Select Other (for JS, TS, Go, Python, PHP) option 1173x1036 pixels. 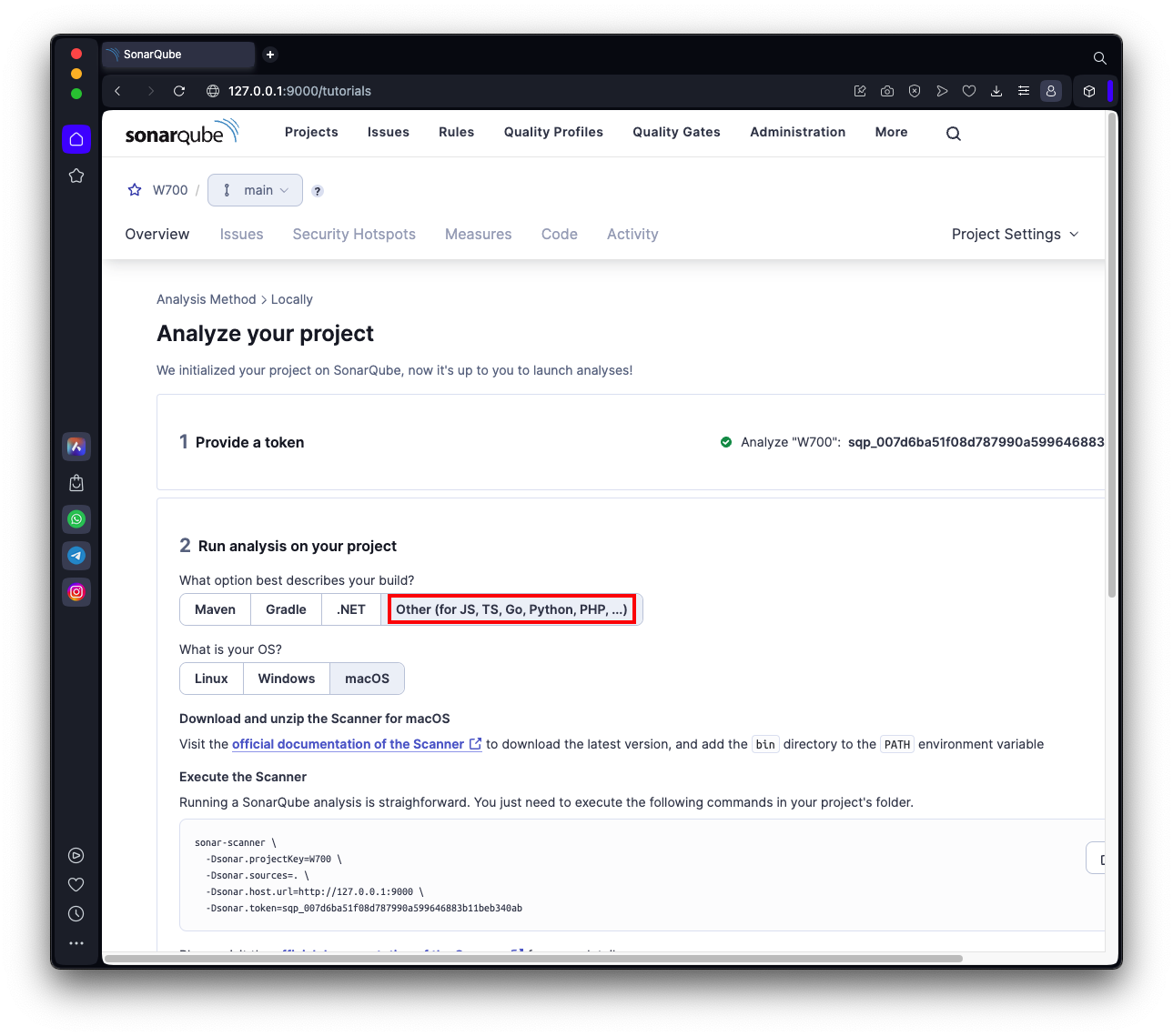click(511, 609)
